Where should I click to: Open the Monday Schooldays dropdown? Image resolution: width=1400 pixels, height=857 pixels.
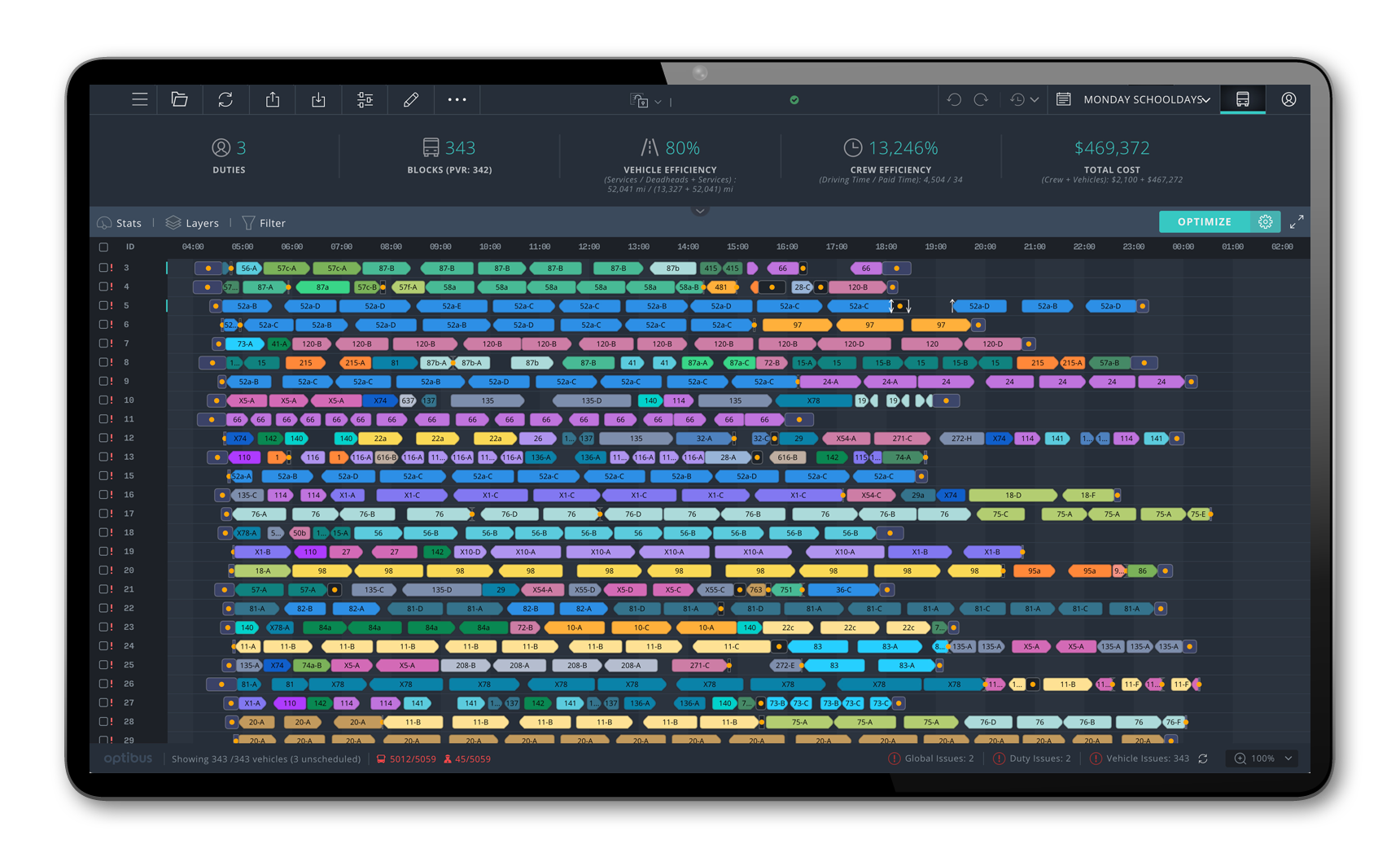point(1146,99)
